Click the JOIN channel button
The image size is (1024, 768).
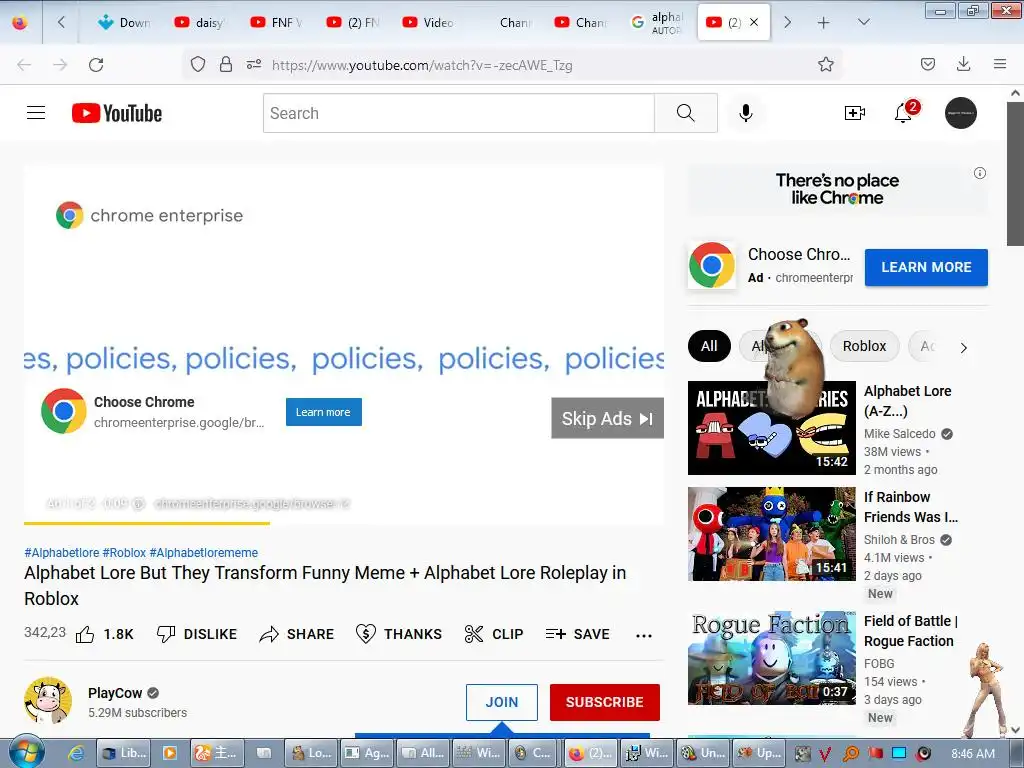[502, 702]
